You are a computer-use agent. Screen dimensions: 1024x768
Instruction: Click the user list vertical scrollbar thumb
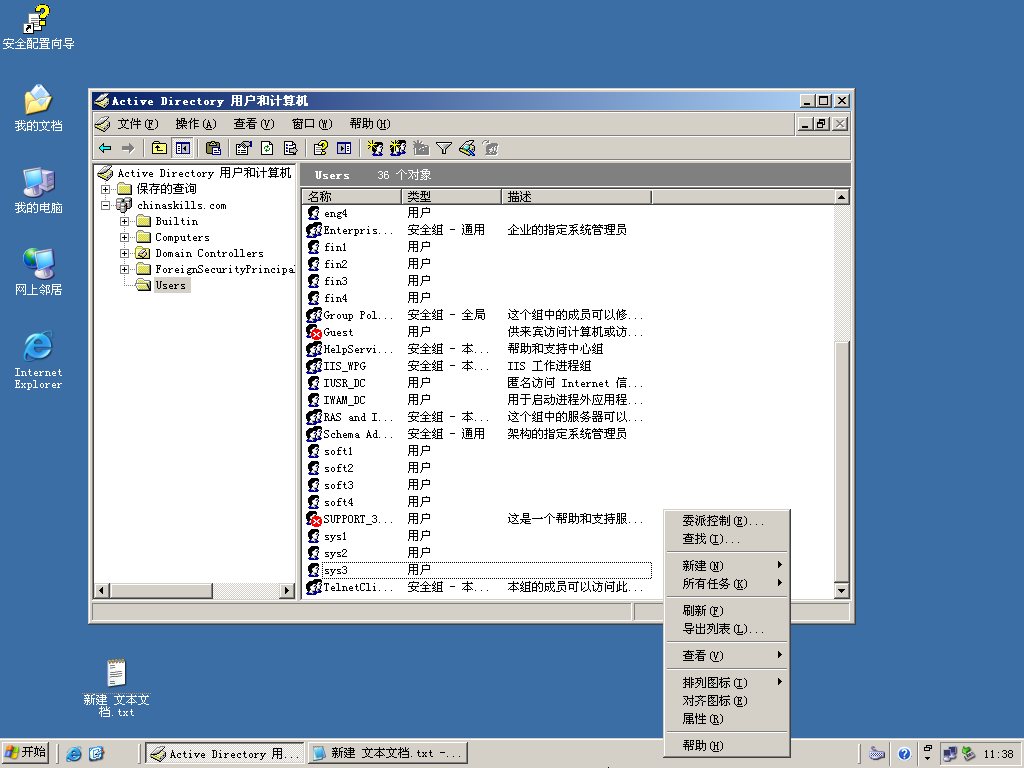tap(842, 461)
